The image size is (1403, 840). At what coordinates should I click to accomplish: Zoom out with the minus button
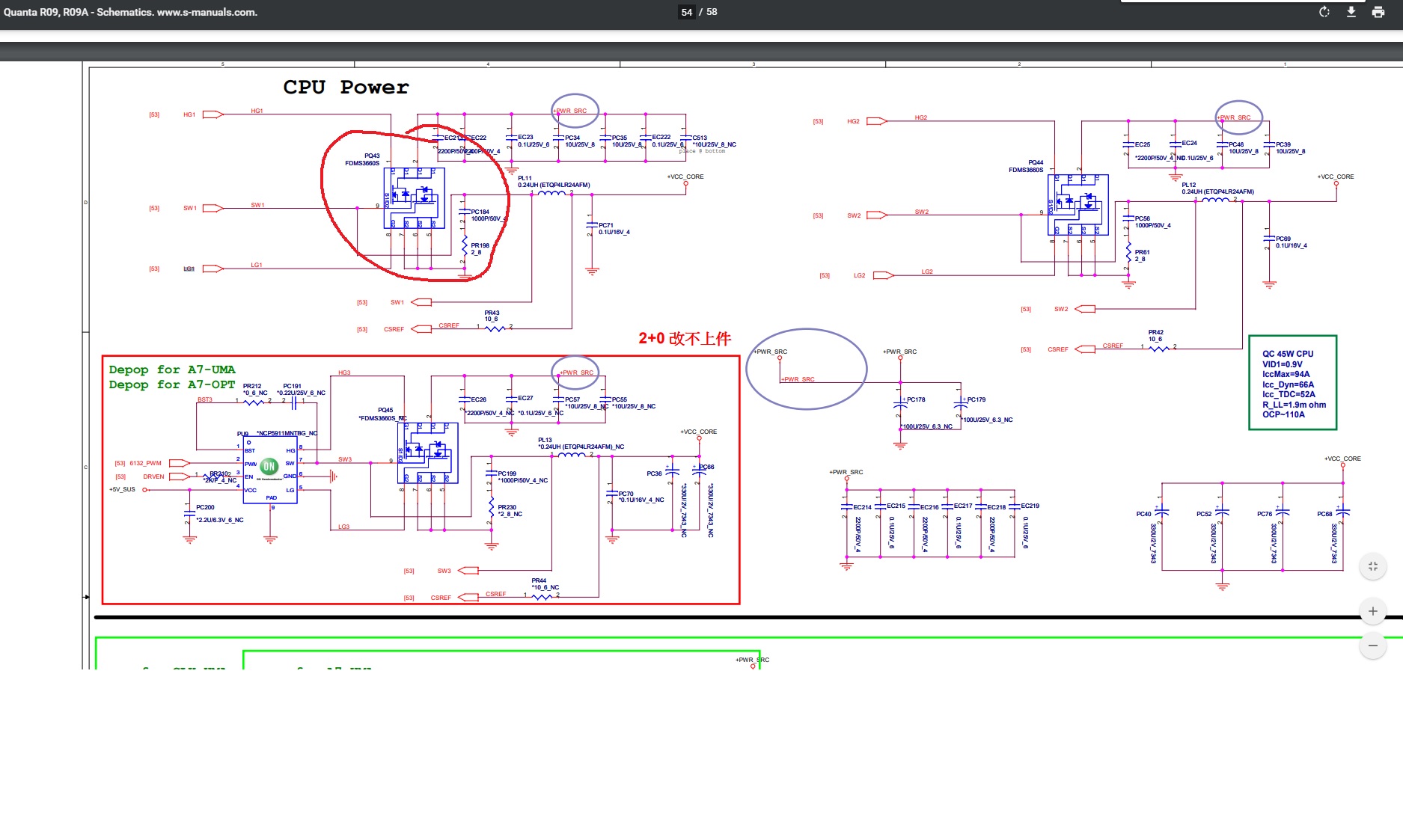coord(1372,646)
